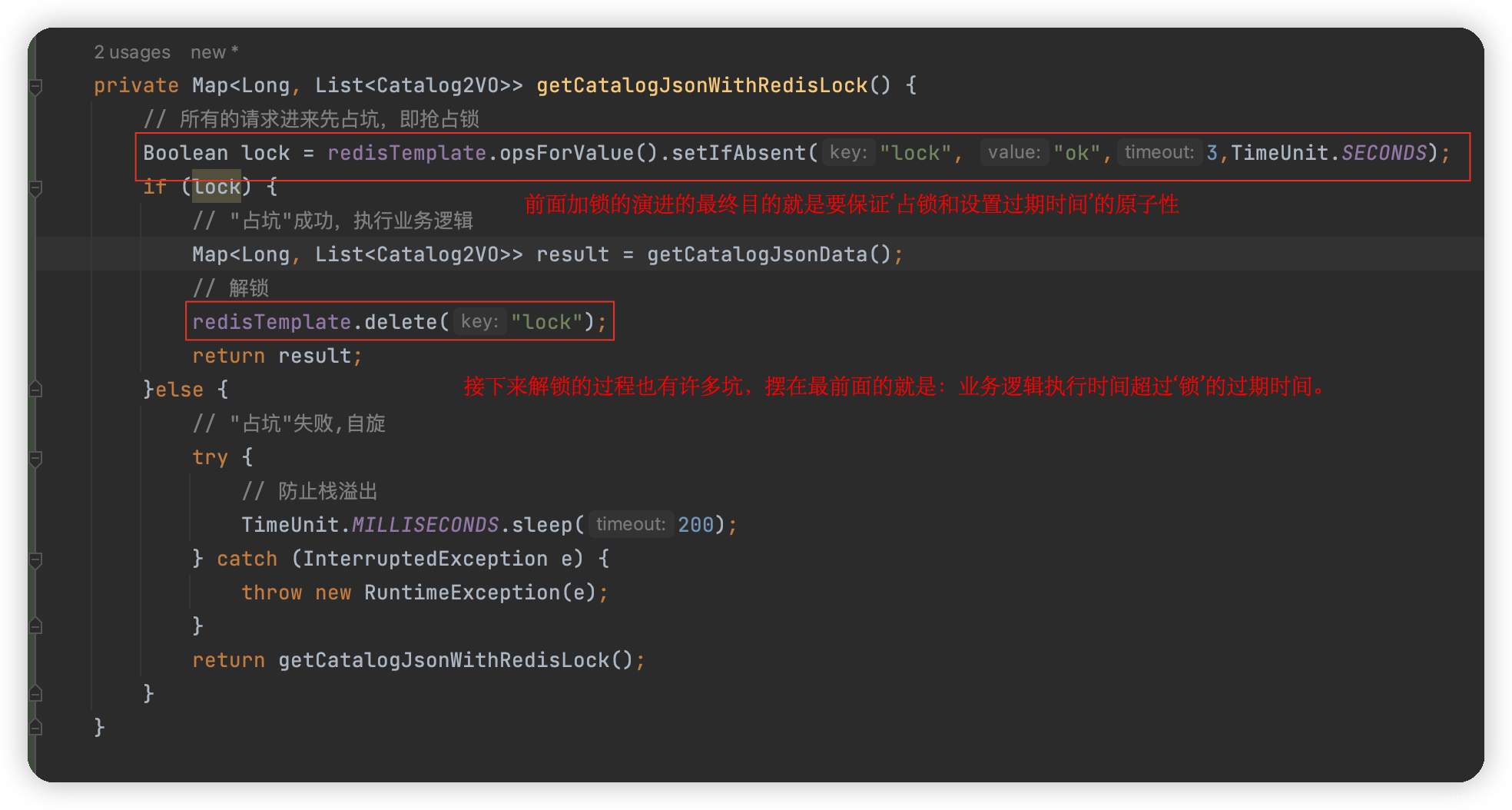This screenshot has width=1512, height=810.
Task: Click the 'Boolean' type name
Action: pyautogui.click(x=186, y=153)
